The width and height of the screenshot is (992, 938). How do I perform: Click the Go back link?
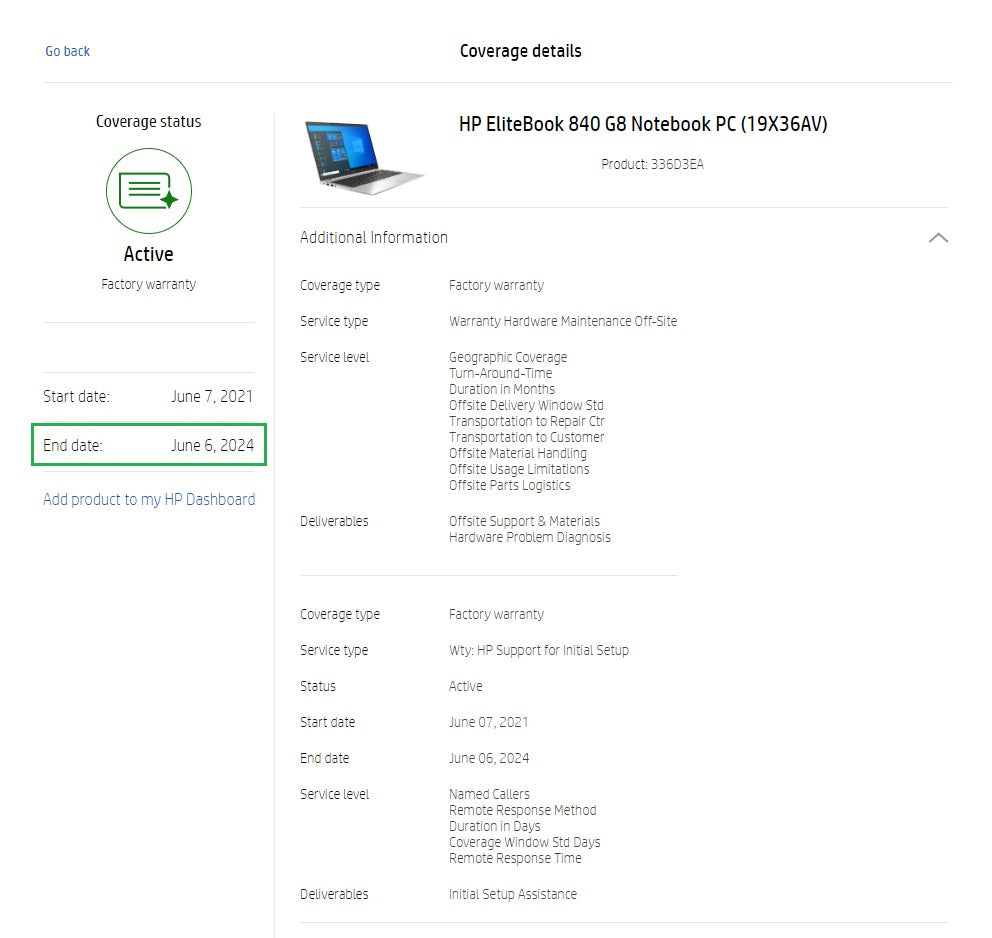67,51
